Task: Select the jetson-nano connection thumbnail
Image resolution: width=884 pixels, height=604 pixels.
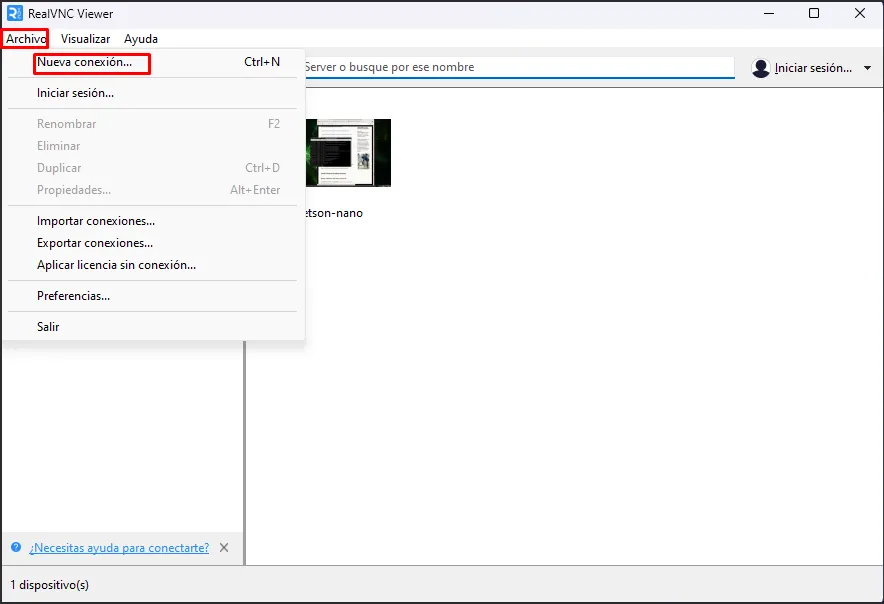Action: click(348, 153)
